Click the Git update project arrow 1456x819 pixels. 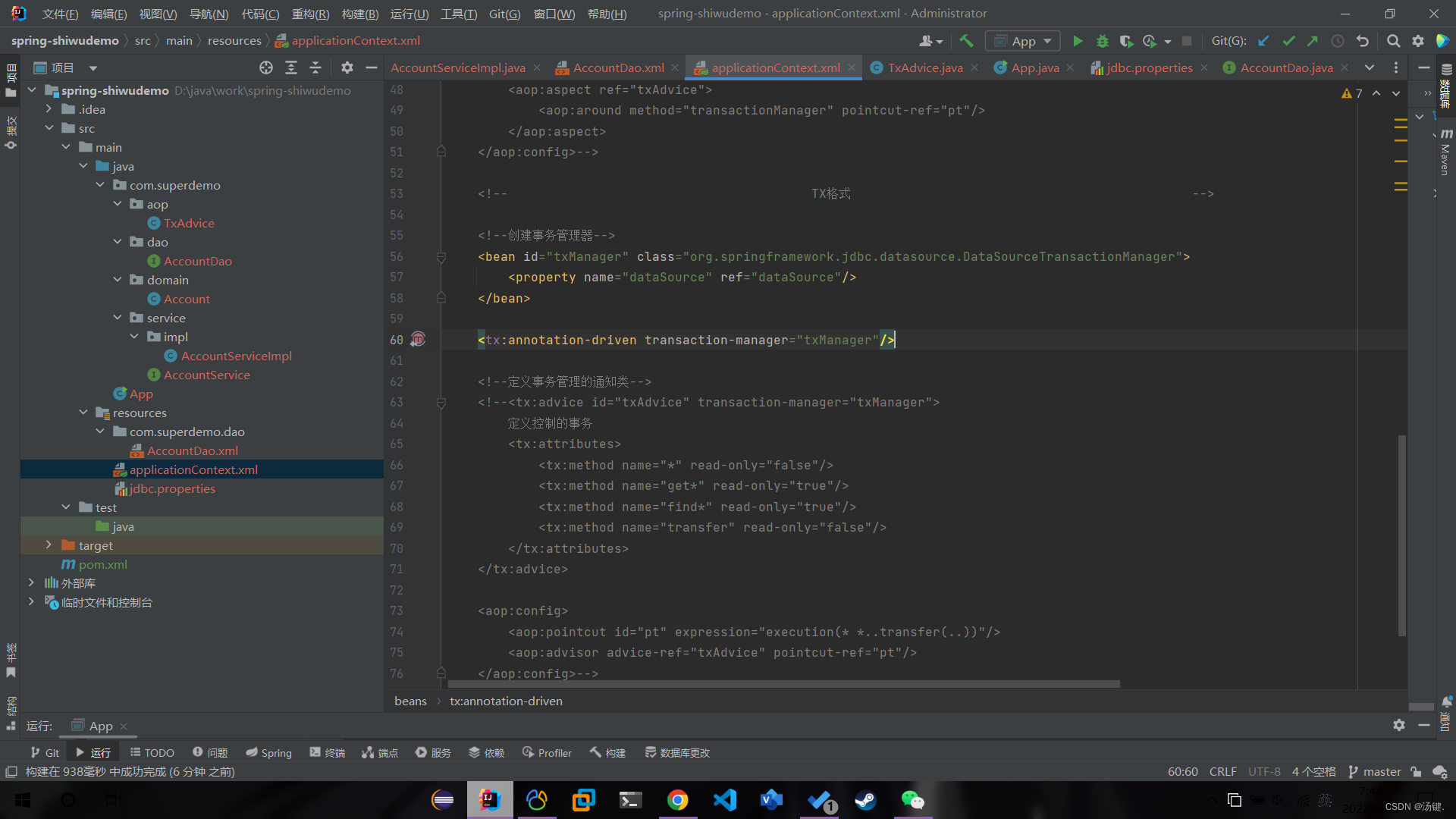pyautogui.click(x=1263, y=41)
